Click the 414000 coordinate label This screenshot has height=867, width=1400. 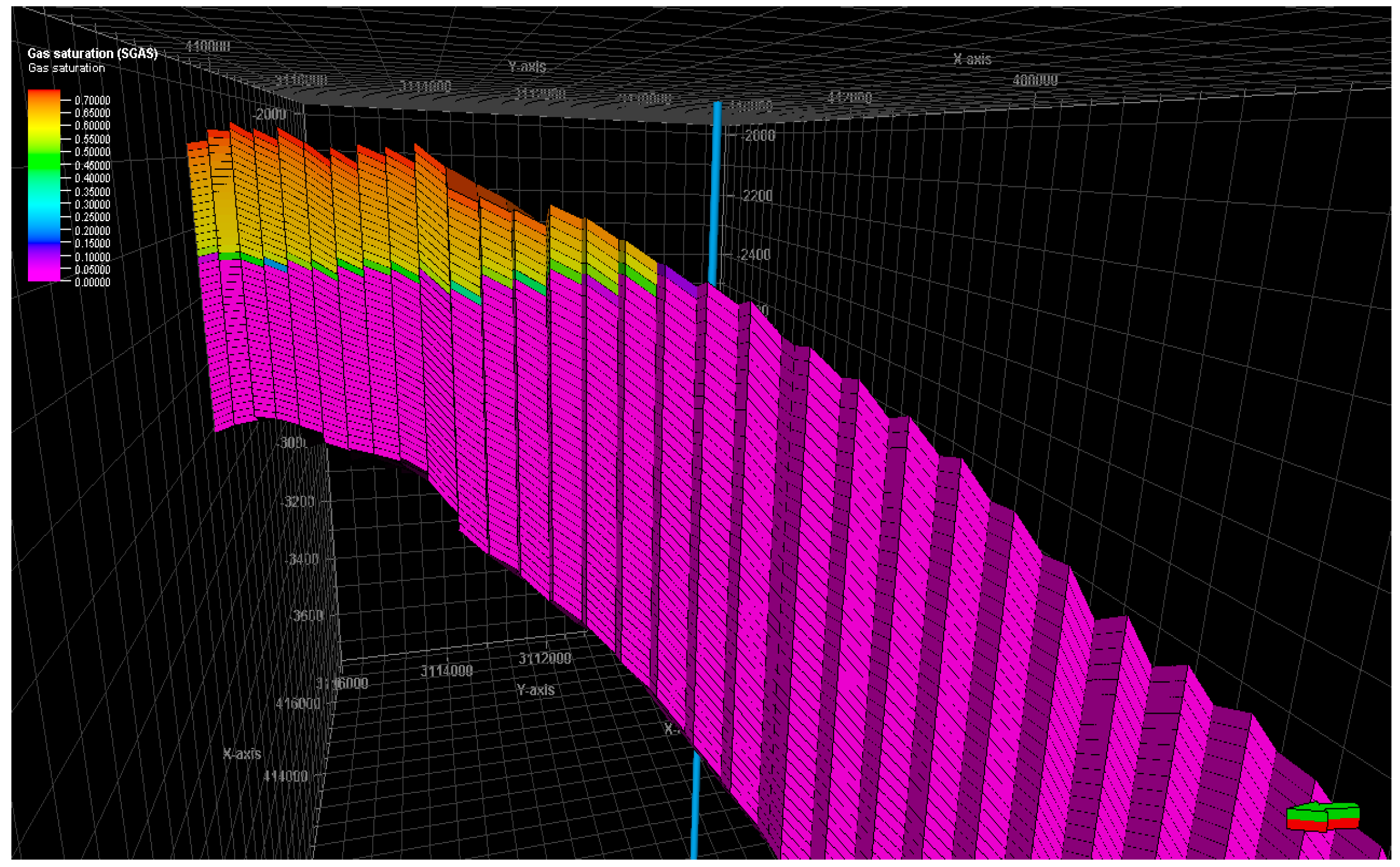[285, 776]
